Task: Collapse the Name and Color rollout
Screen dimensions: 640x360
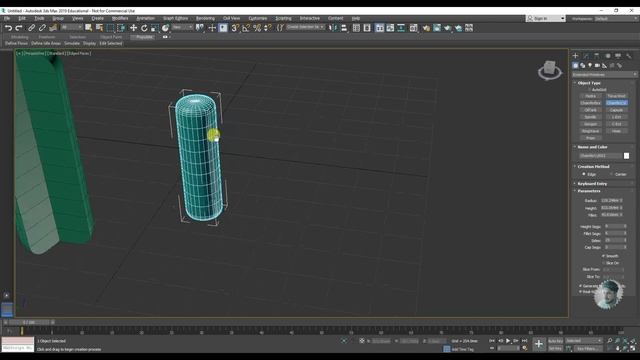Action: click(592, 147)
